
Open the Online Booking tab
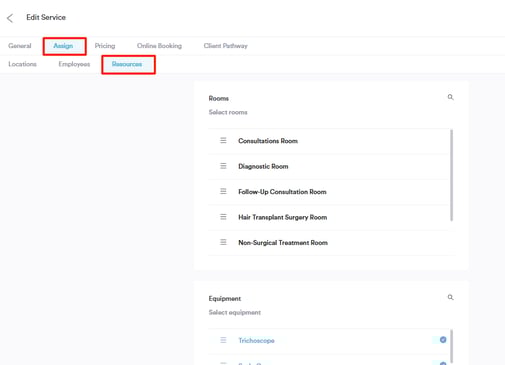(159, 46)
